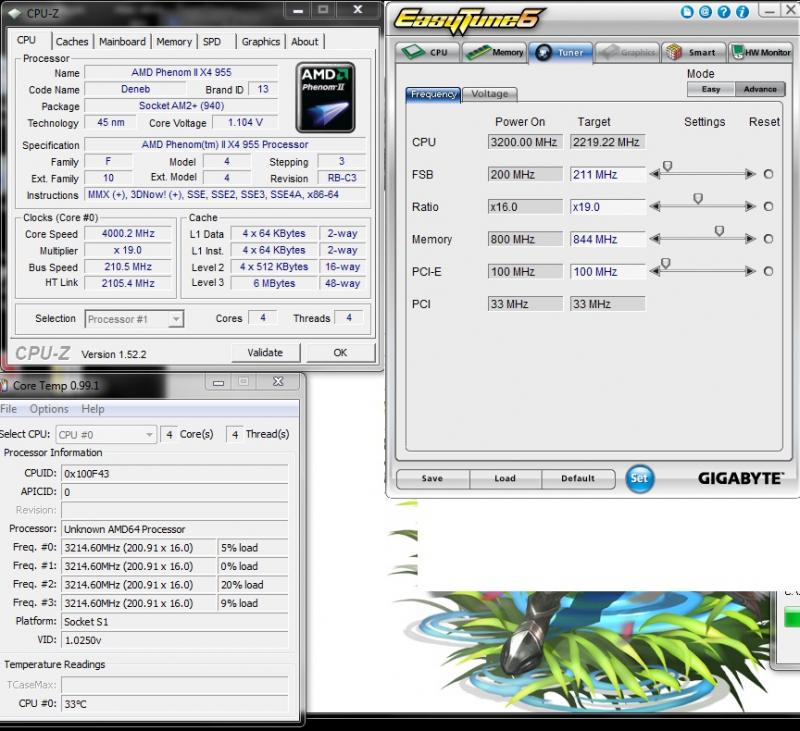Click the CPUID value 0x100F43 in Core Temp

[174, 473]
